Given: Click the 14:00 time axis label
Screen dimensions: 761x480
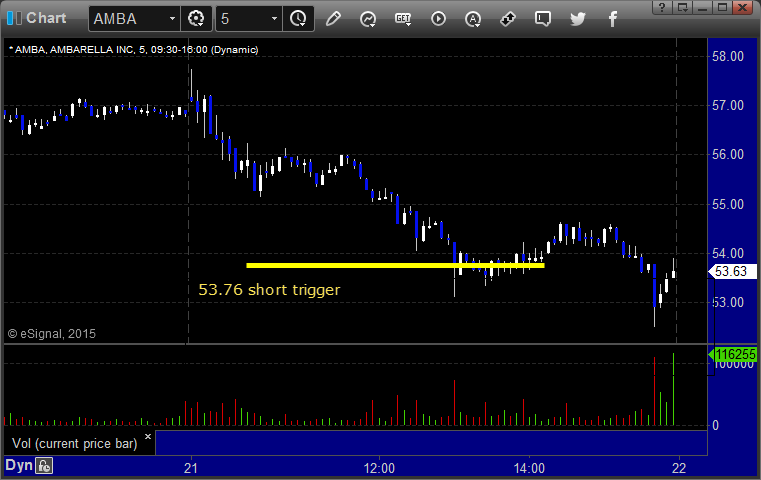Looking at the screenshot, I should pos(529,468).
